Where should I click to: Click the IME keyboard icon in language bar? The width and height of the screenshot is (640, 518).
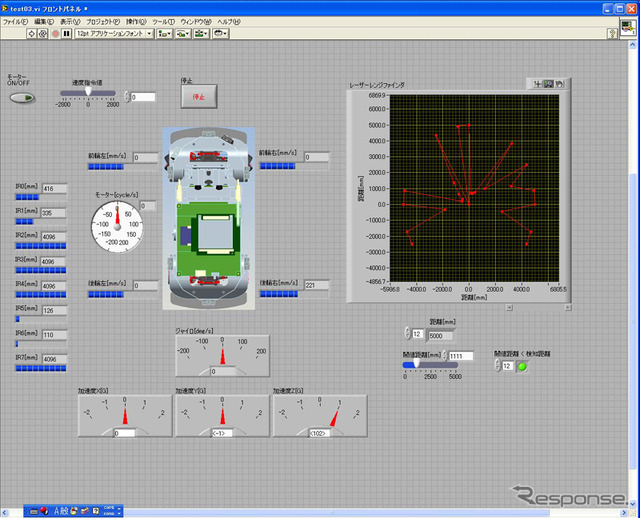click(34, 511)
